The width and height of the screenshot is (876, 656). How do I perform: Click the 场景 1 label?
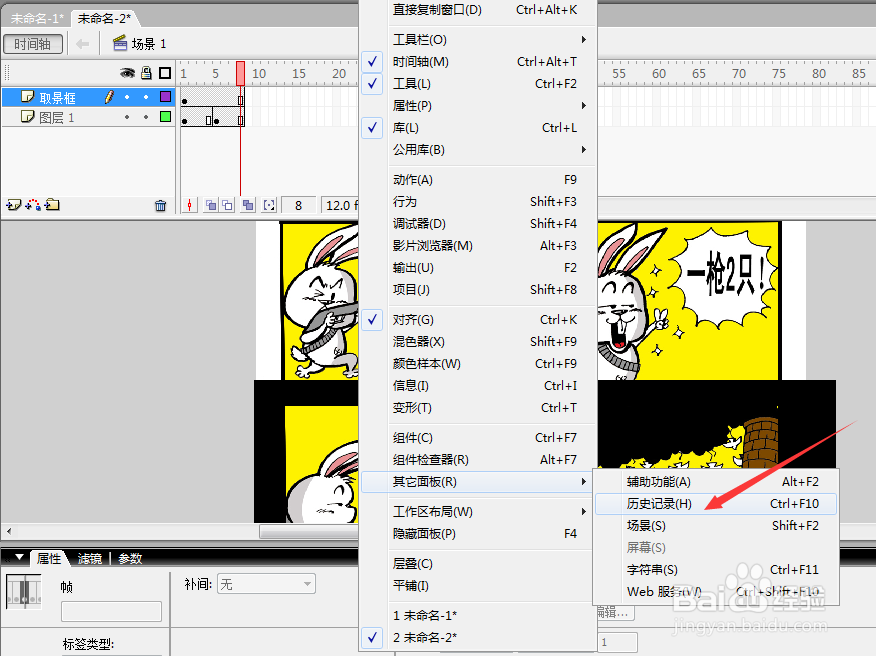(149, 44)
